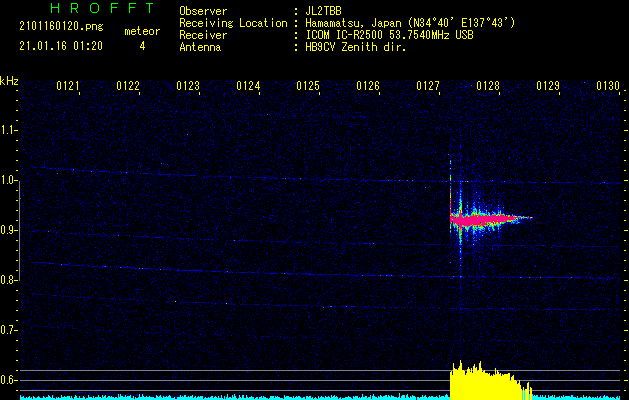Click the 'meteor' label
This screenshot has height=400, width=629.
[142, 31]
